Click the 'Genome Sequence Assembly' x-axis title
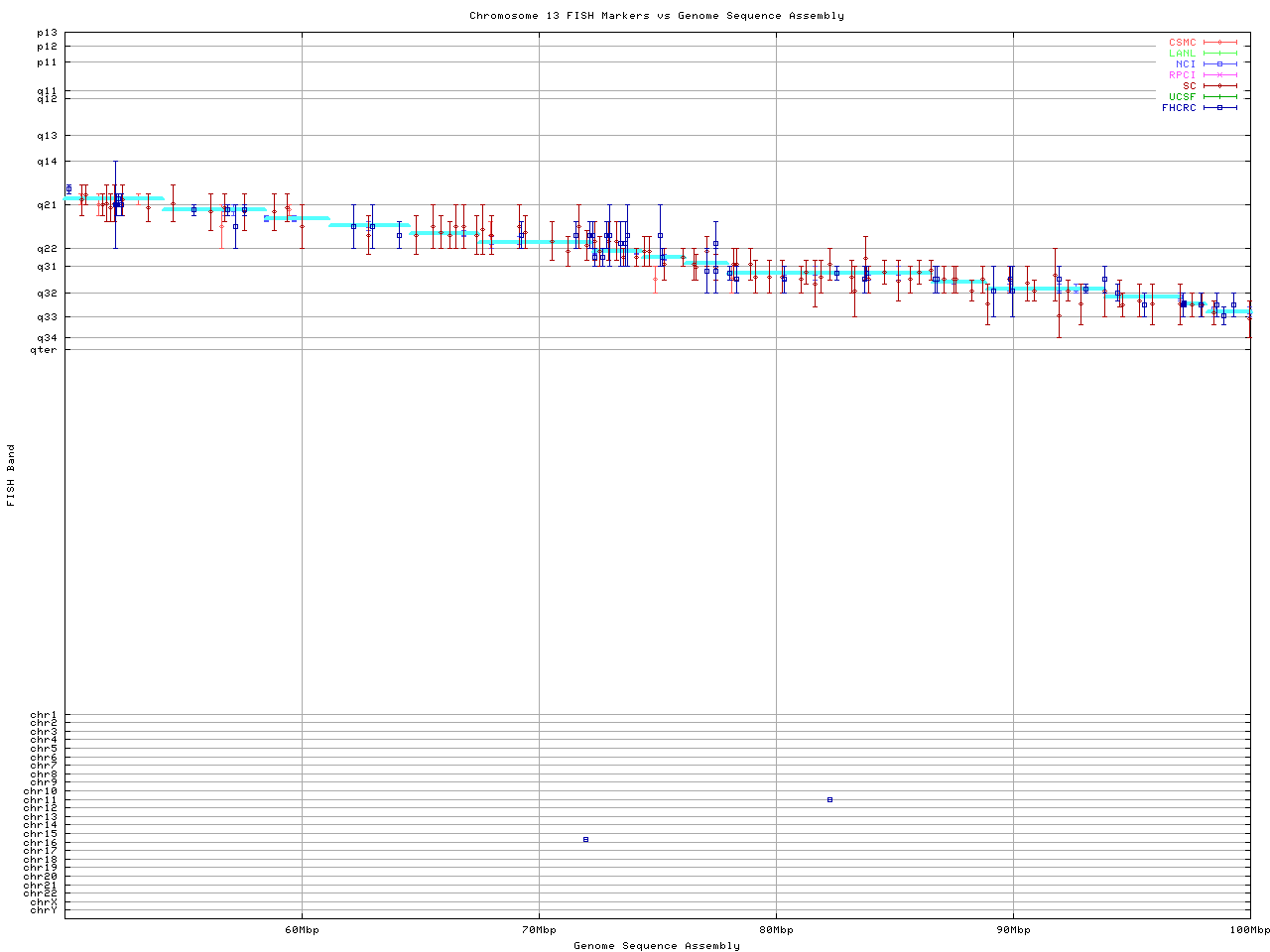The height and width of the screenshot is (952, 1270). point(656,946)
